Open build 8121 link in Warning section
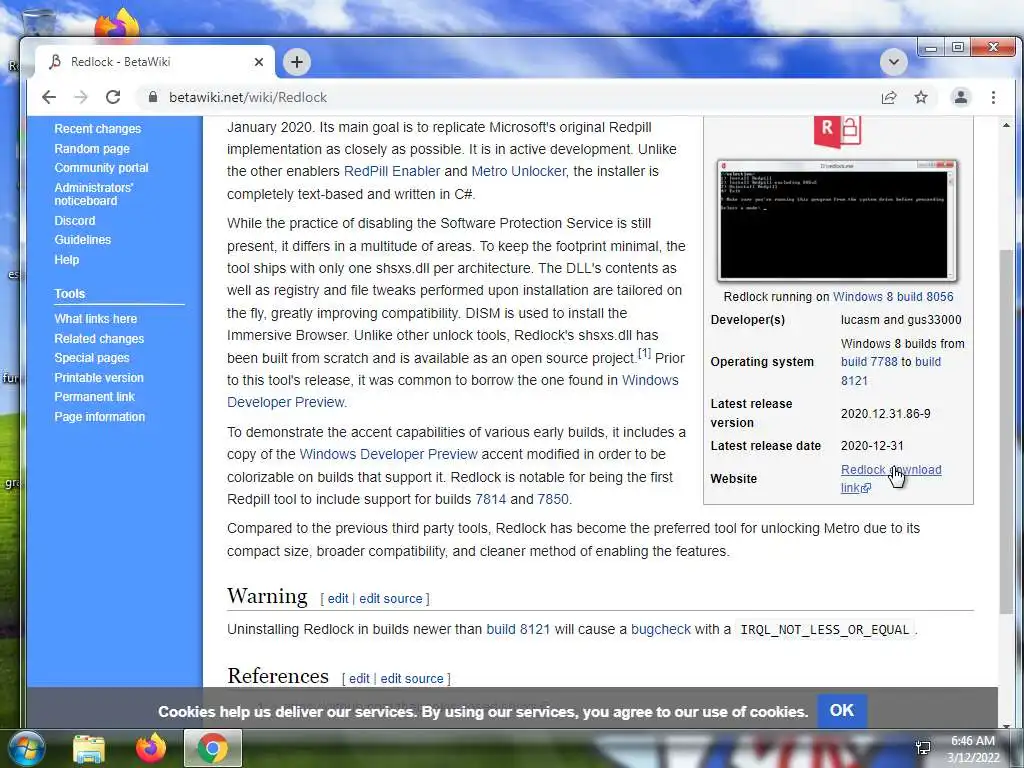1024x768 pixels. (x=518, y=630)
